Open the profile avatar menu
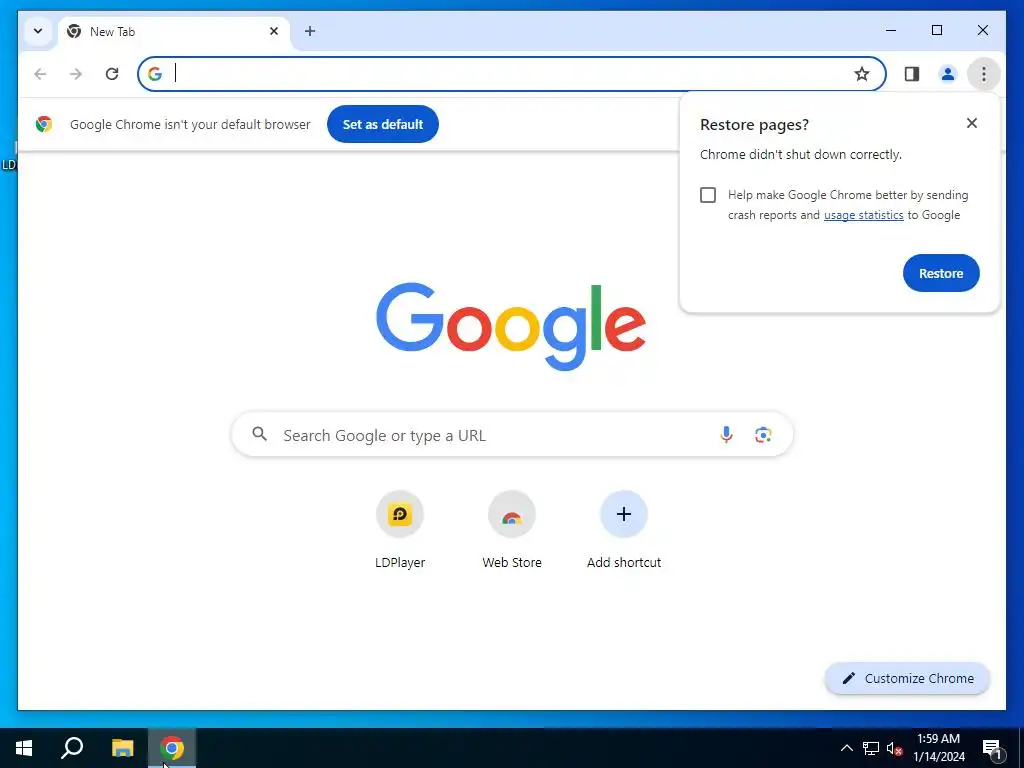Viewport: 1024px width, 768px height. point(948,74)
